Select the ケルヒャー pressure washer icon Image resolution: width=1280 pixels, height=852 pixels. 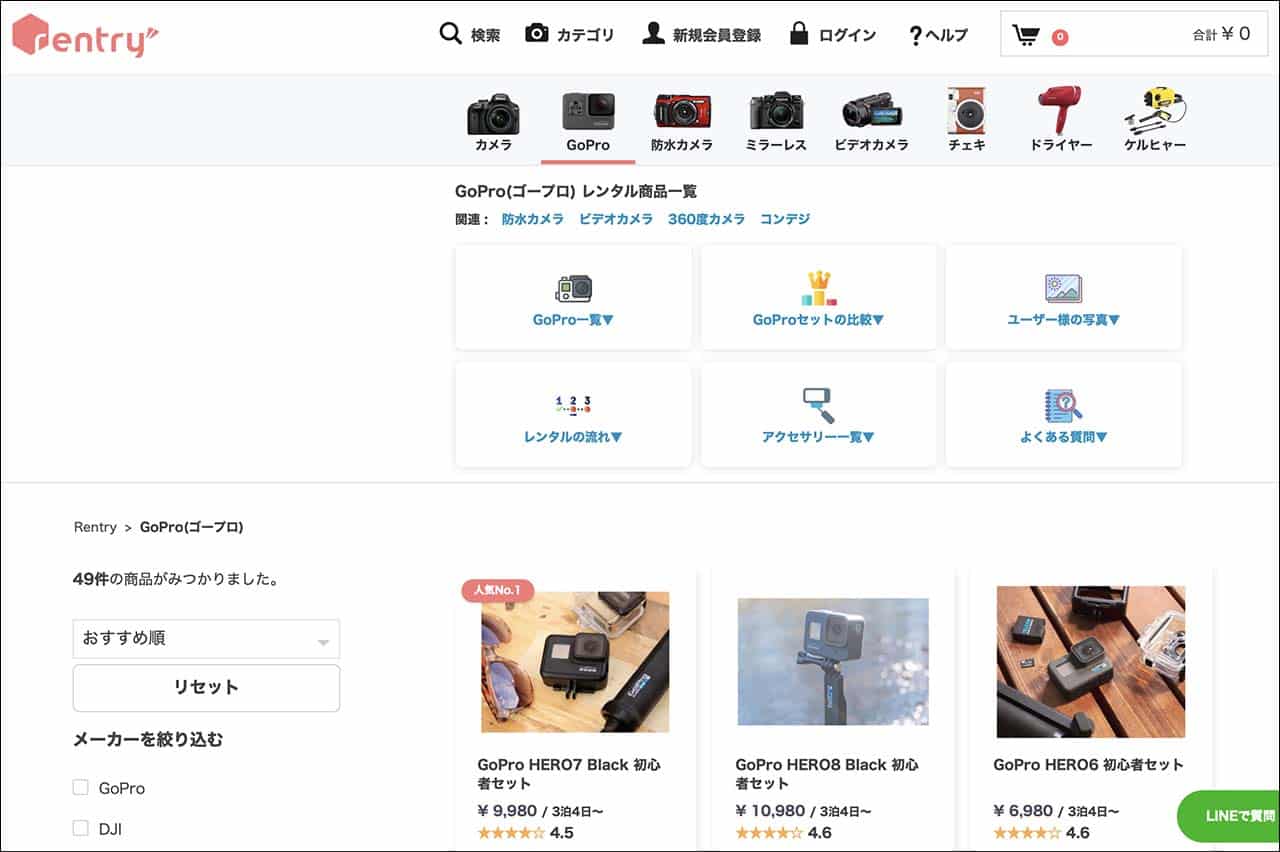pos(1155,111)
